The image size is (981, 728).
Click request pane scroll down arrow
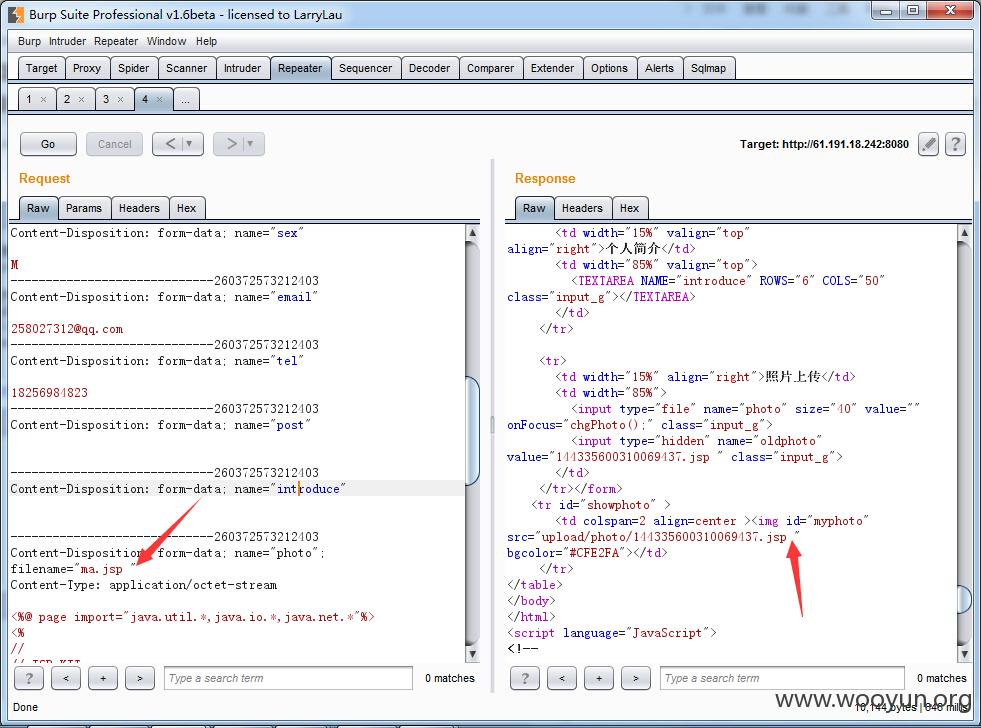[x=473, y=654]
